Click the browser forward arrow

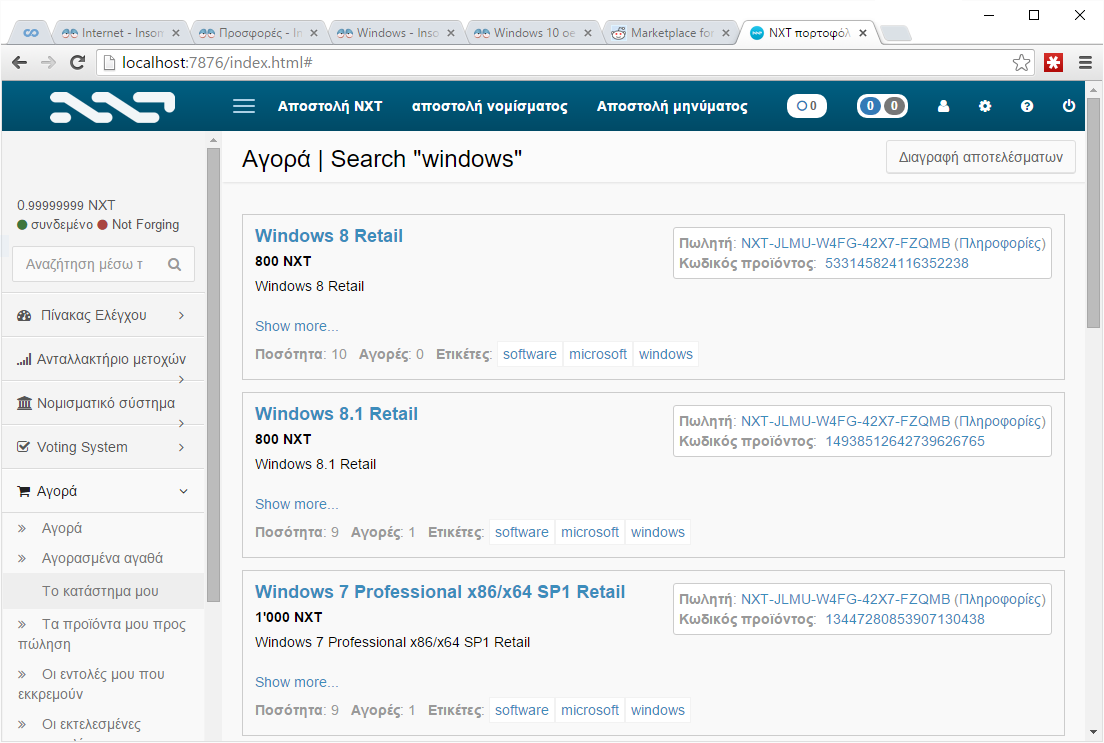click(x=48, y=63)
